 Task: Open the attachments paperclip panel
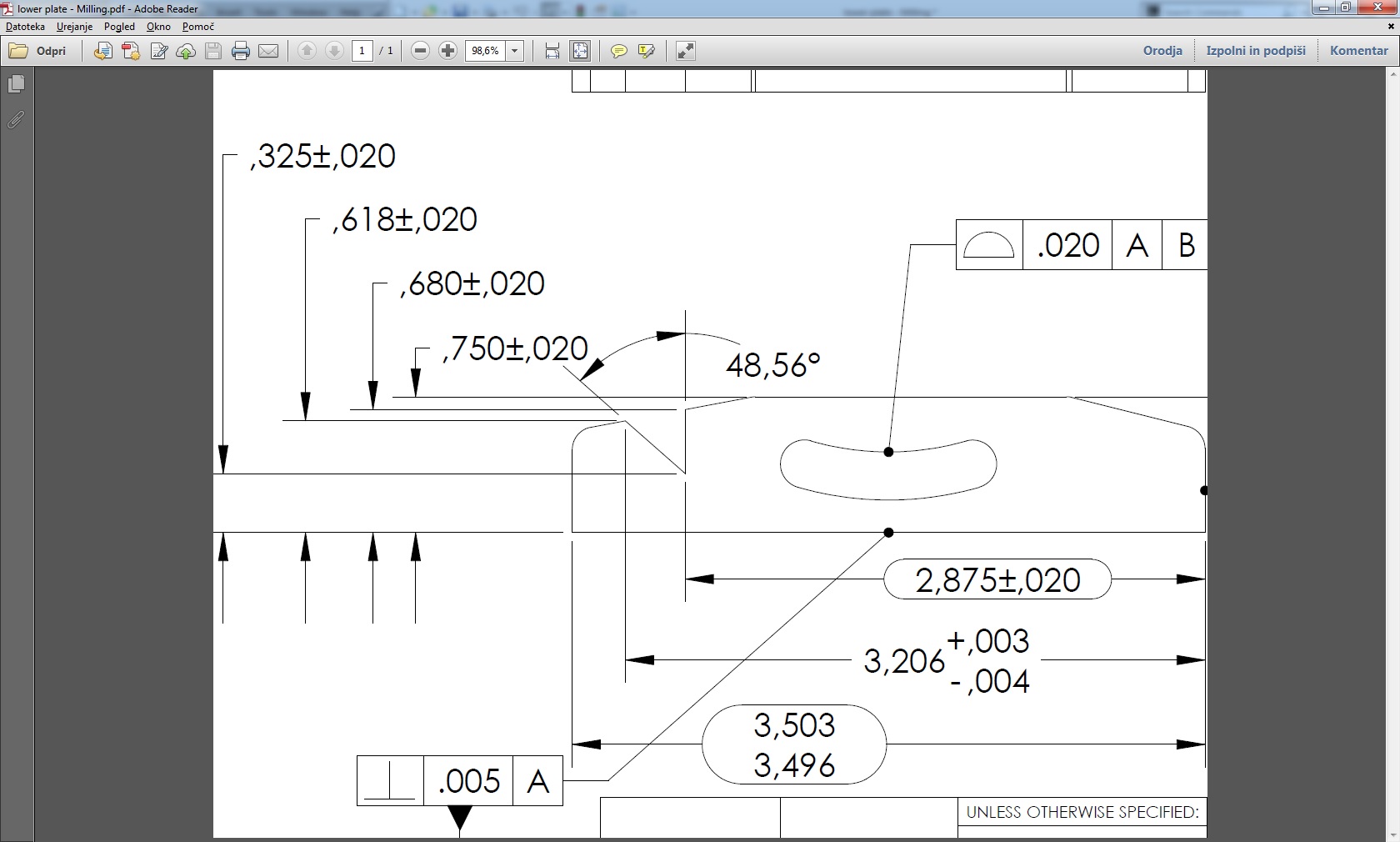[16, 120]
